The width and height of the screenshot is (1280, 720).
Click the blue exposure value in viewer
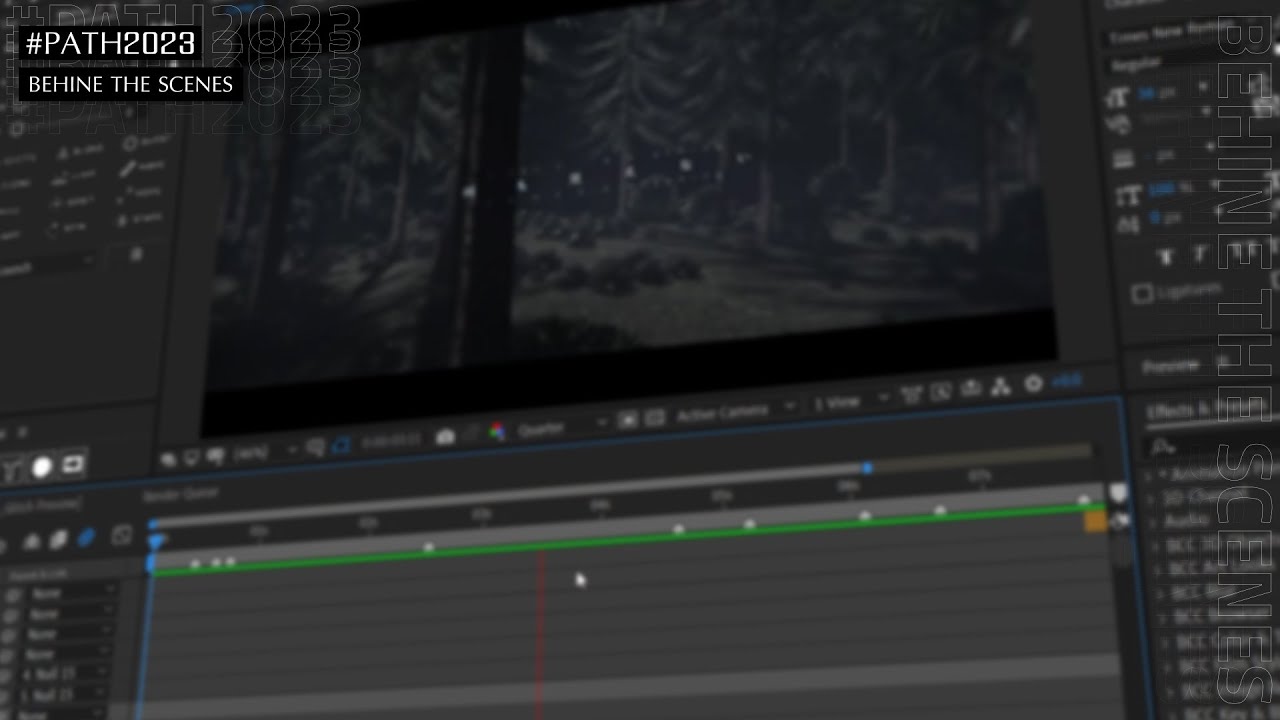1067,379
